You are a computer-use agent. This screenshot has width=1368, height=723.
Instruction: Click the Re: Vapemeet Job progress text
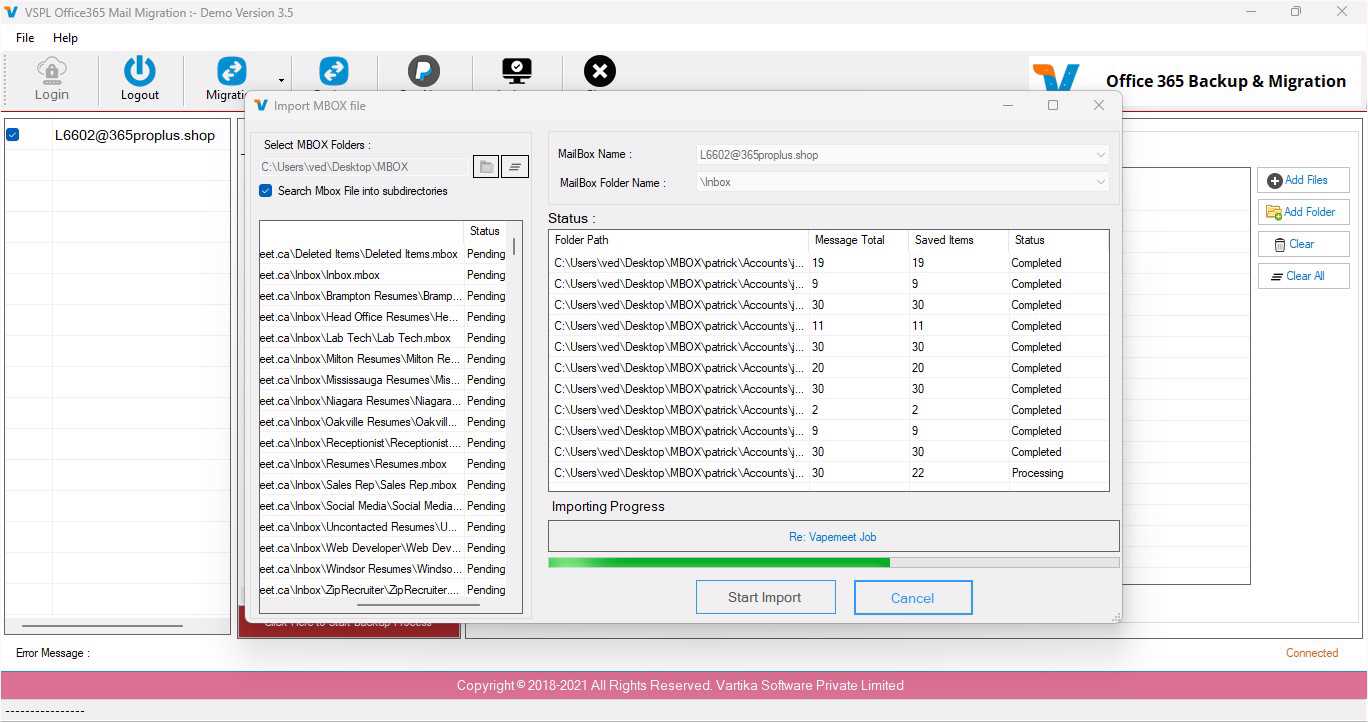833,537
